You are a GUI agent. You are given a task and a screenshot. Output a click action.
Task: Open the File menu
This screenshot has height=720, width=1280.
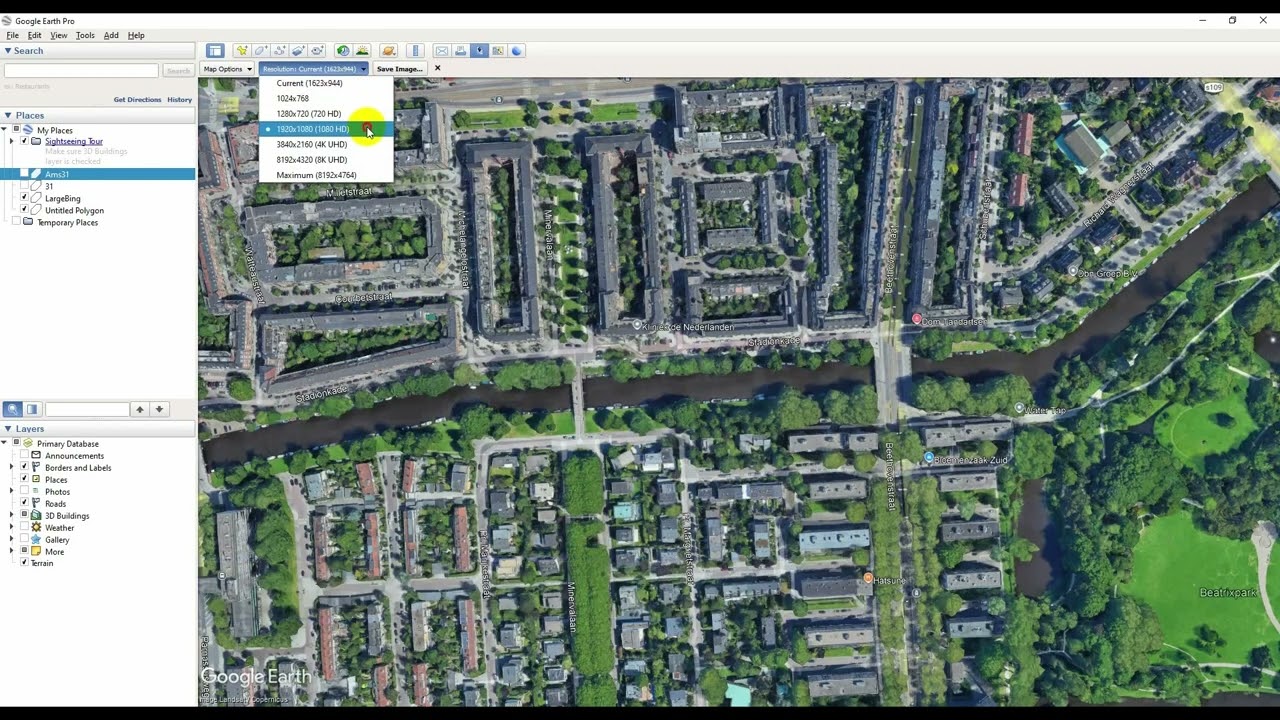tap(12, 35)
